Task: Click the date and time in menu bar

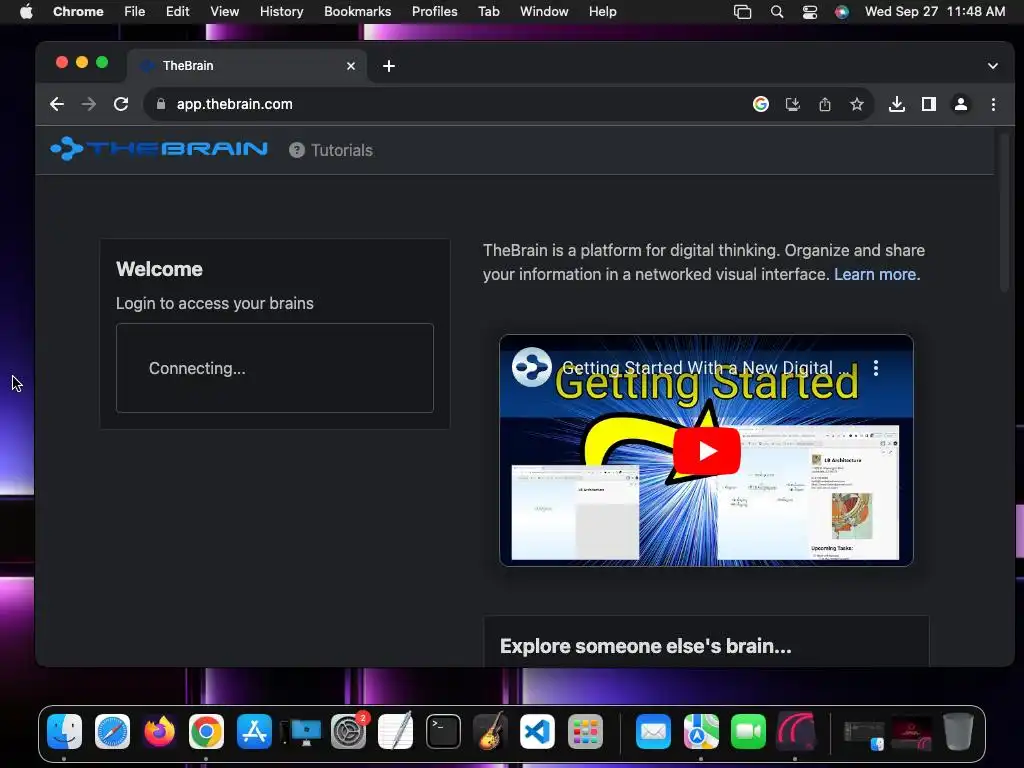Action: click(x=935, y=12)
